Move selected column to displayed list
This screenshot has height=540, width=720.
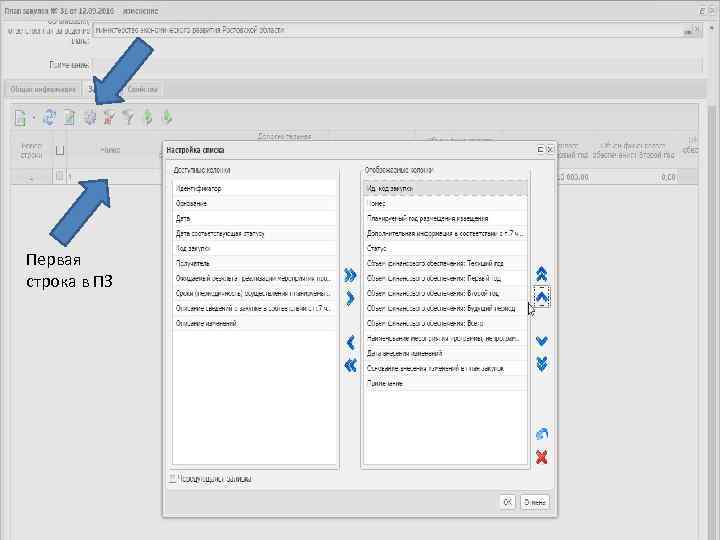(x=350, y=298)
